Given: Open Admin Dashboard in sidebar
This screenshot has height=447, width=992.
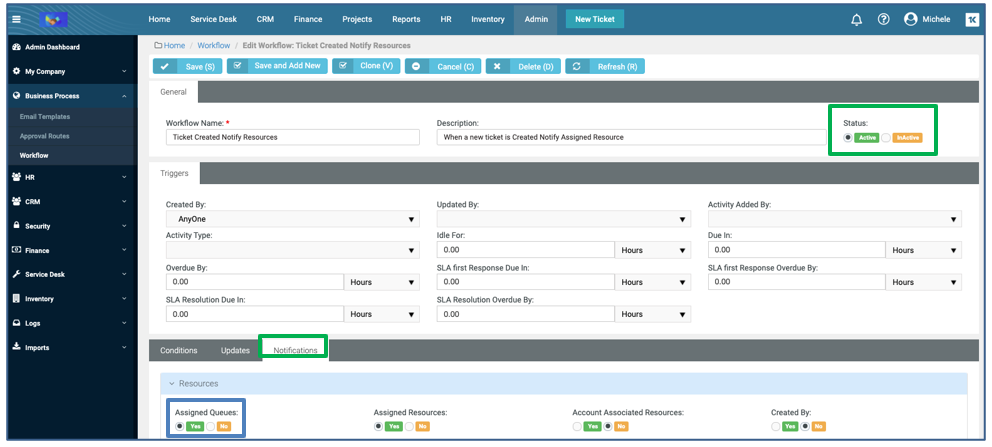Looking at the screenshot, I should click(52, 47).
